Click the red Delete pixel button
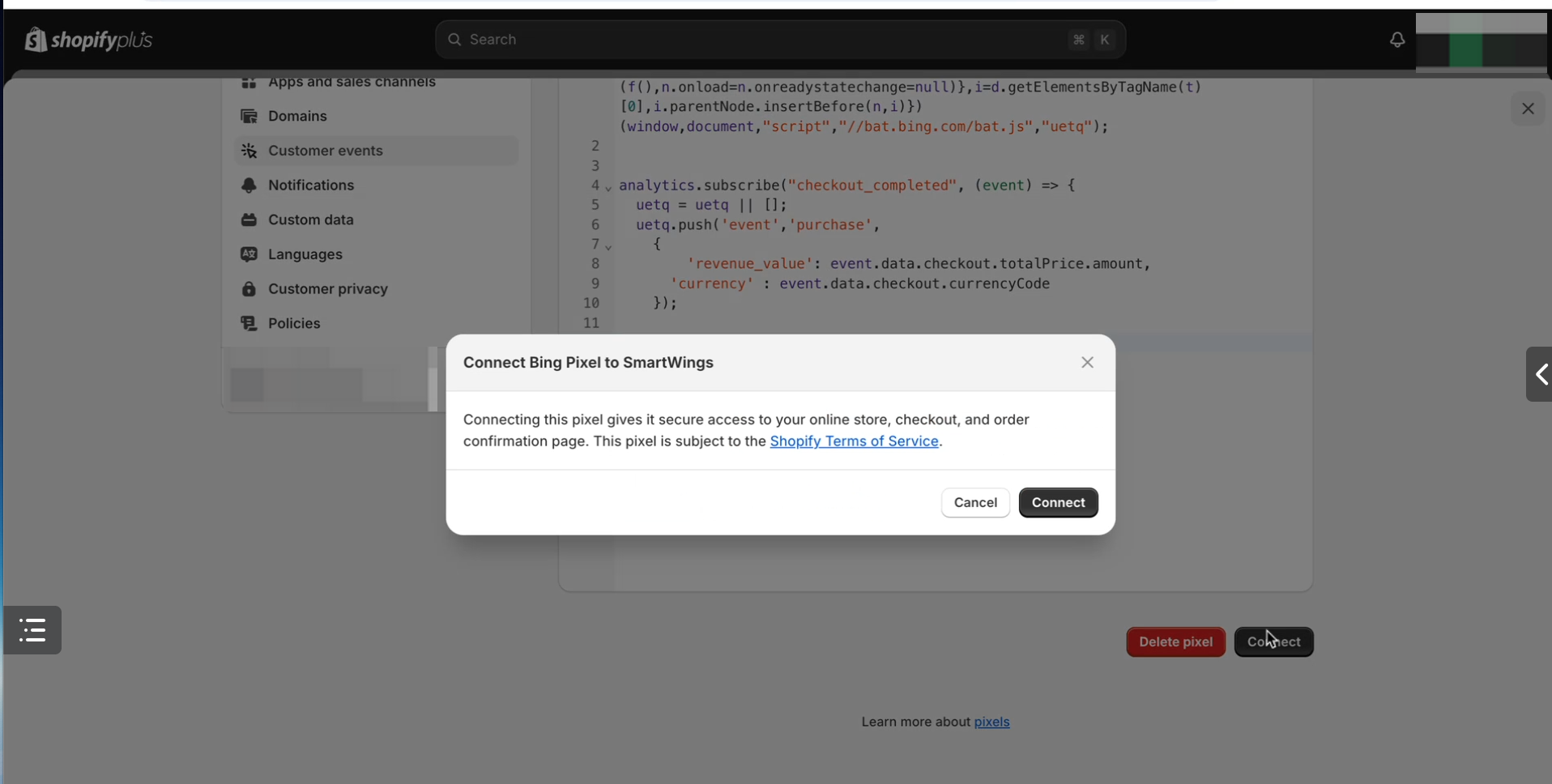This screenshot has width=1552, height=784. pos(1175,642)
